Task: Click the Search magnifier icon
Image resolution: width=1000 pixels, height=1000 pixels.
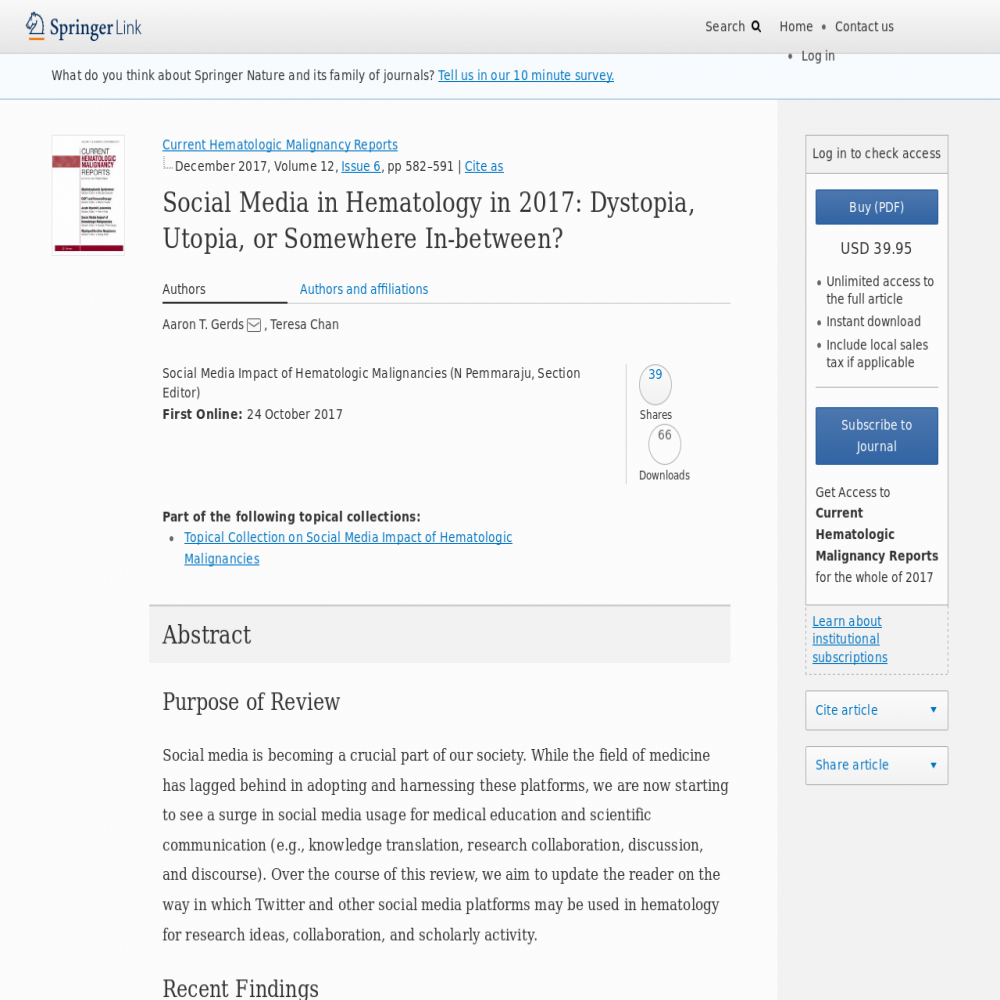Action: point(756,27)
